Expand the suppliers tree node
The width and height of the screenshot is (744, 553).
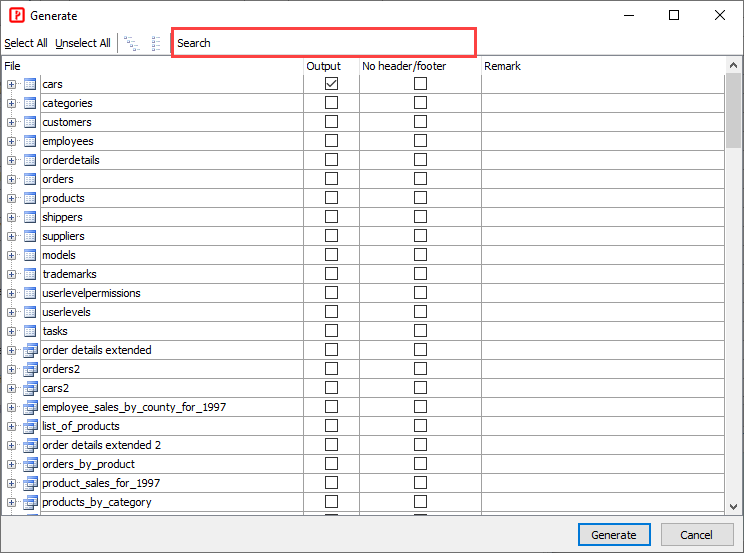click(x=12, y=236)
